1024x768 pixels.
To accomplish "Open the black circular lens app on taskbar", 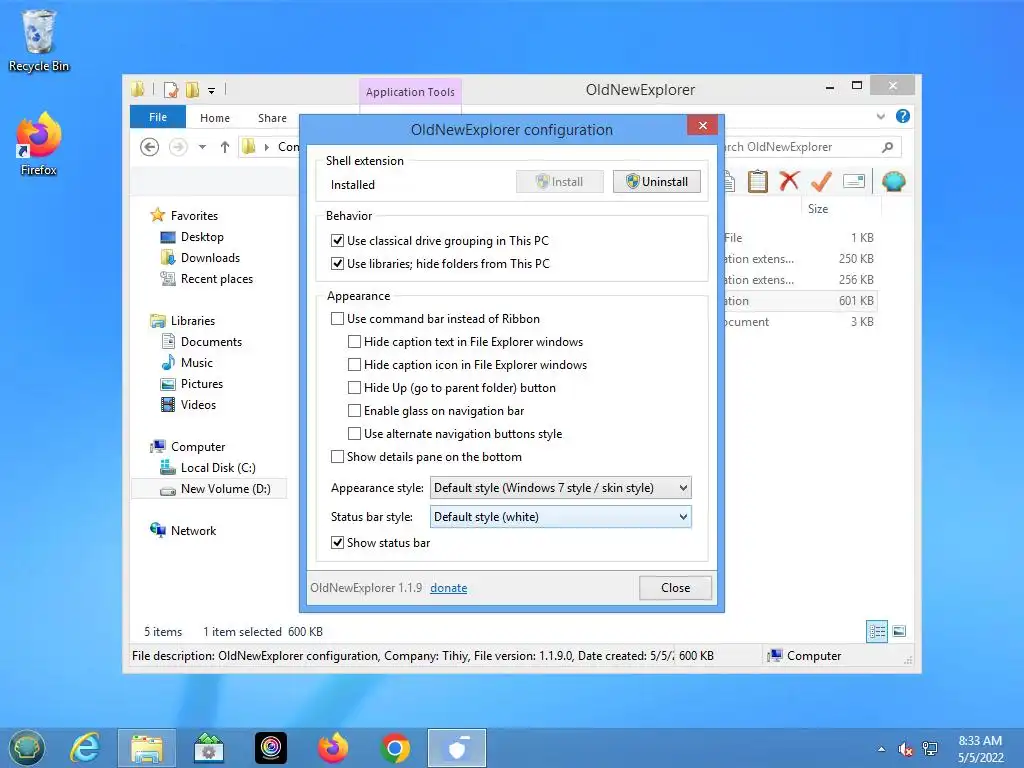I will [270, 748].
